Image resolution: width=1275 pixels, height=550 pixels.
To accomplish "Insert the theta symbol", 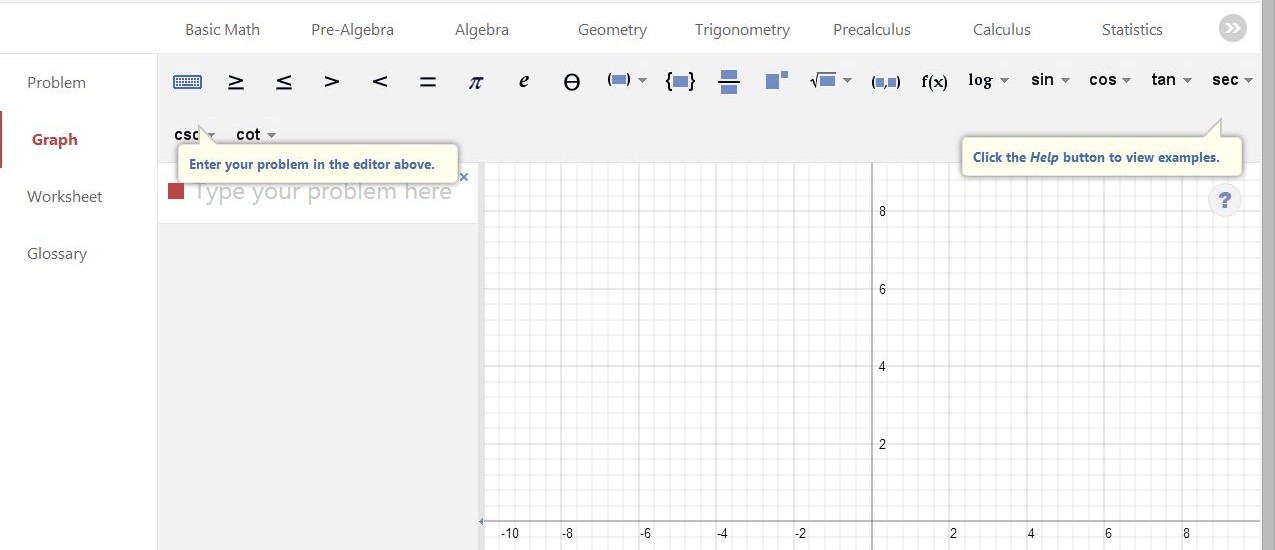I will click(x=571, y=82).
